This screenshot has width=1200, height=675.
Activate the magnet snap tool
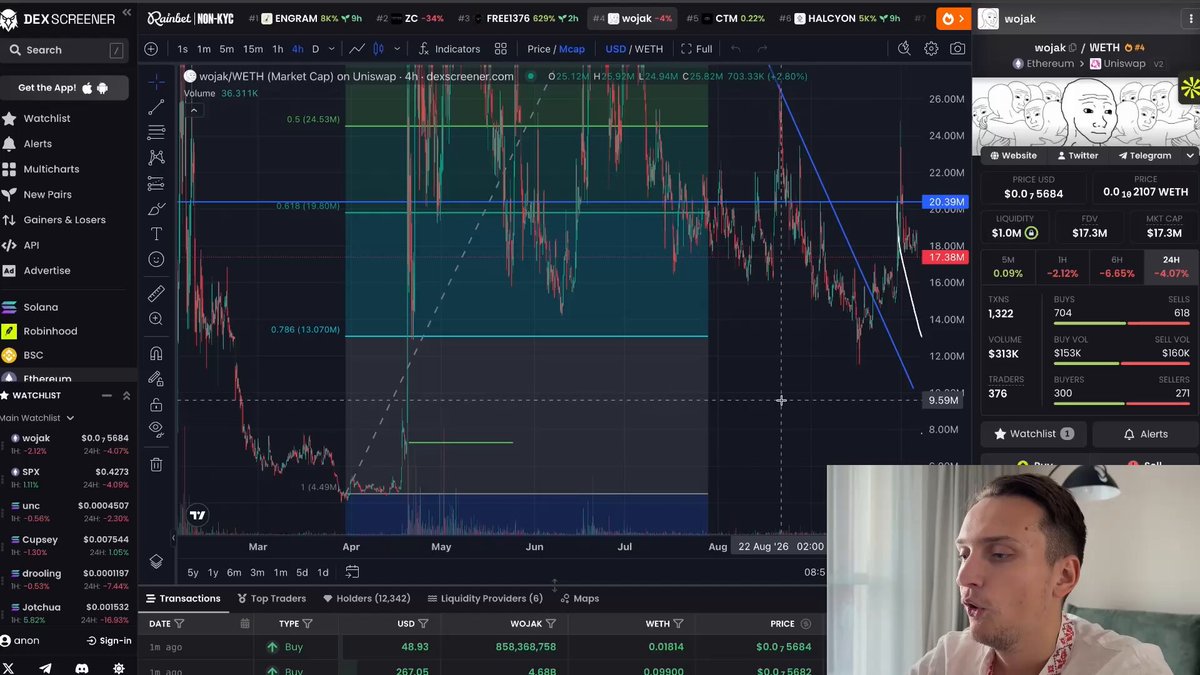coord(156,353)
